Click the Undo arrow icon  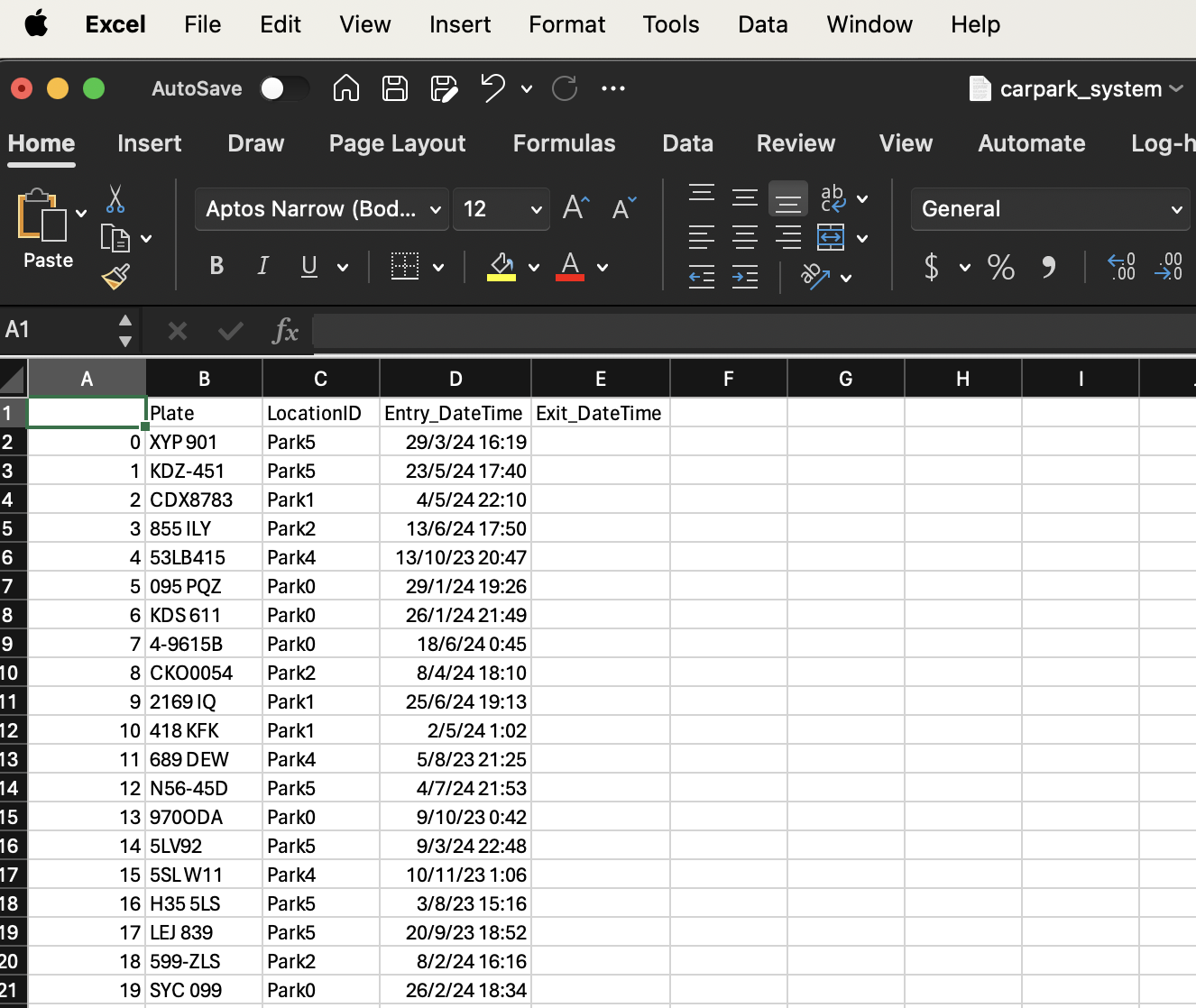tap(492, 88)
